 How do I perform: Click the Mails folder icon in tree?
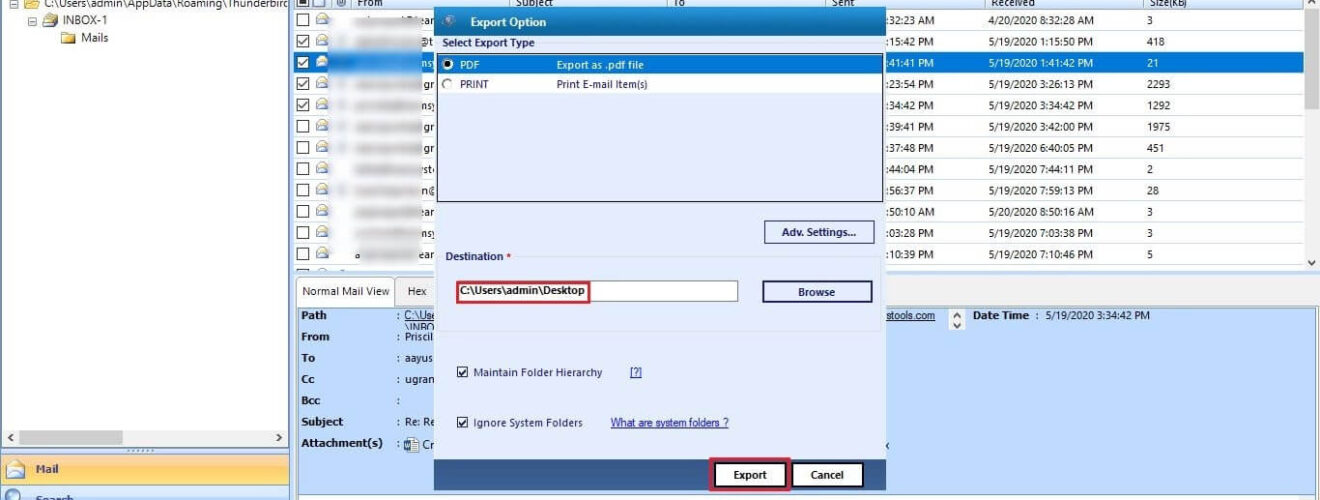(x=68, y=38)
